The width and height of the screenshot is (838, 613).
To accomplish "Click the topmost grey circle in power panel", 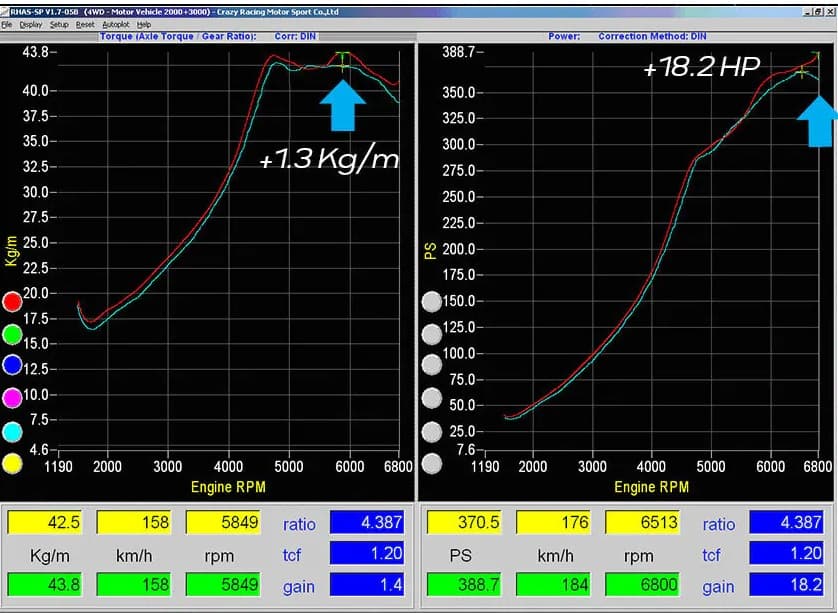I will point(431,302).
